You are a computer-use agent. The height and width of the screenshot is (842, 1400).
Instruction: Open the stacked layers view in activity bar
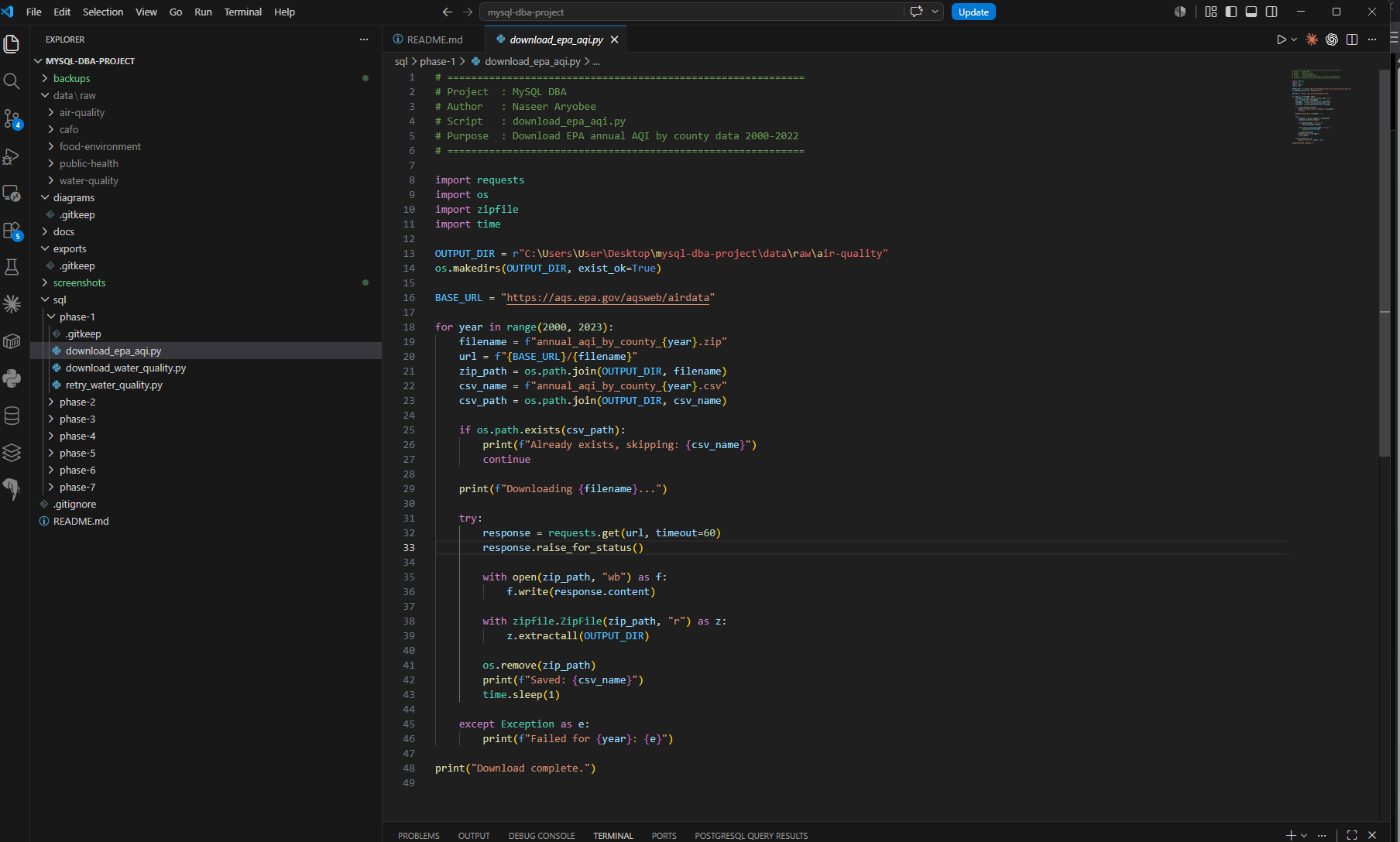coord(12,453)
